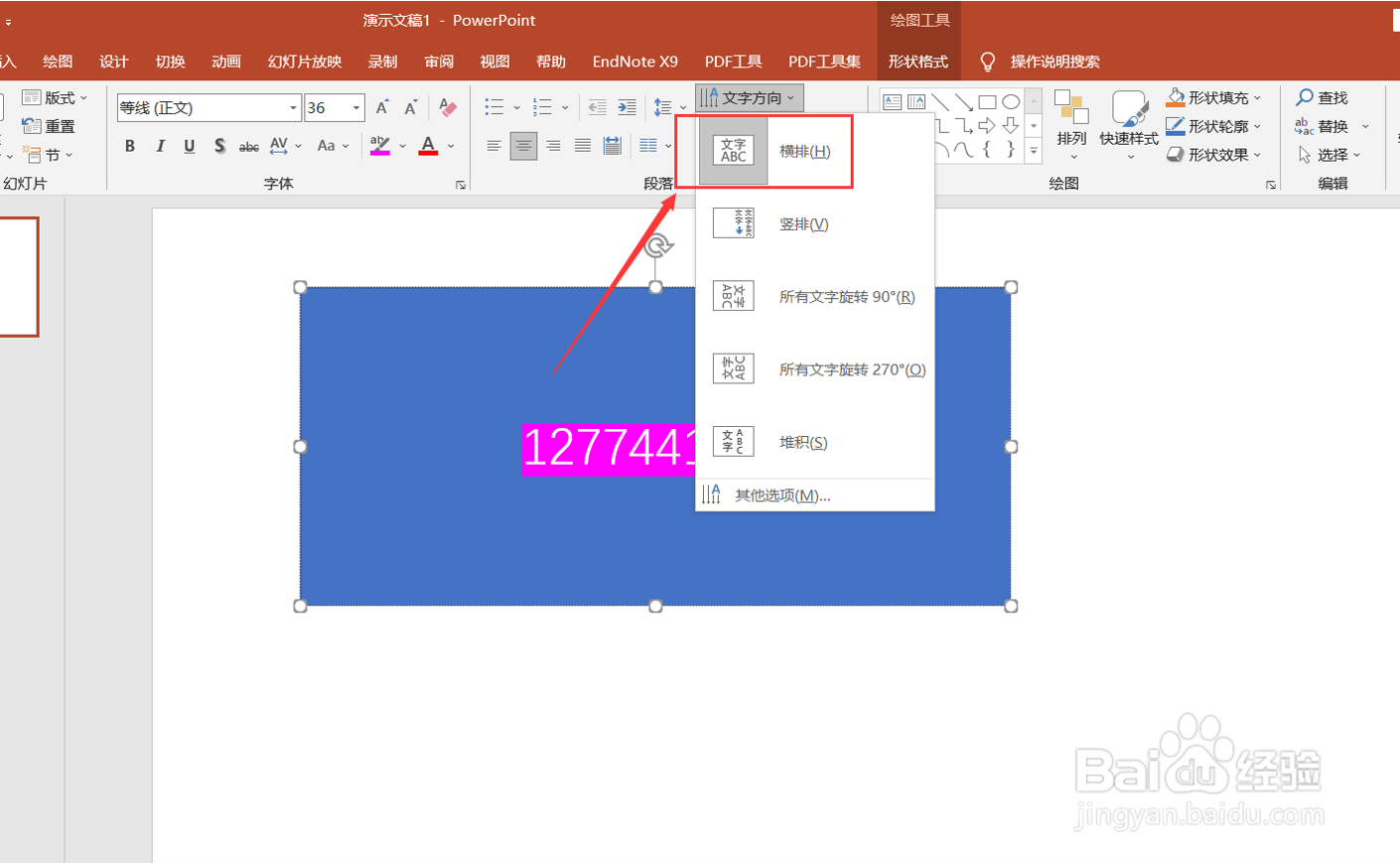Toggle italic formatting
The height and width of the screenshot is (863, 1400).
coord(160,146)
